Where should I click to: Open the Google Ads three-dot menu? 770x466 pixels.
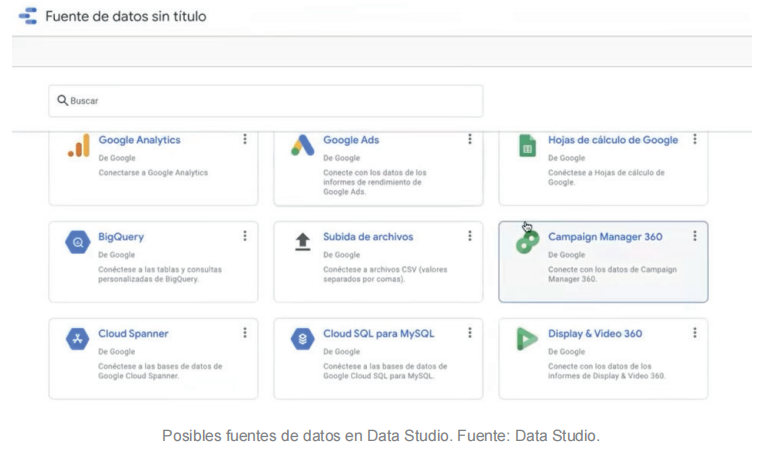click(469, 139)
